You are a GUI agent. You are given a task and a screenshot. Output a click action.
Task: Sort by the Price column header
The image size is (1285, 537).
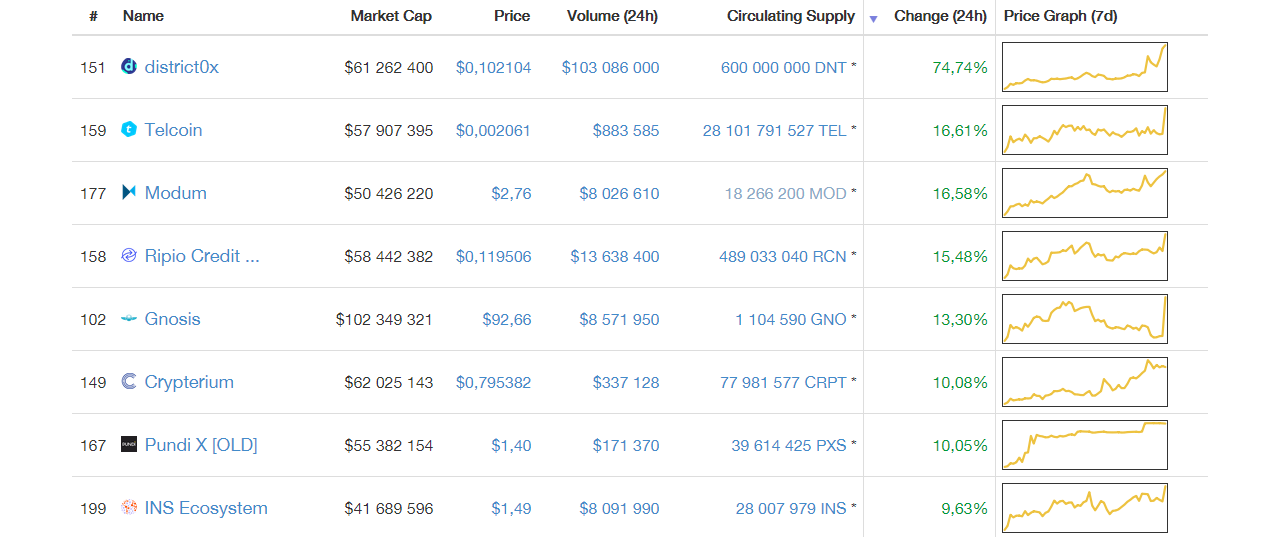(512, 16)
